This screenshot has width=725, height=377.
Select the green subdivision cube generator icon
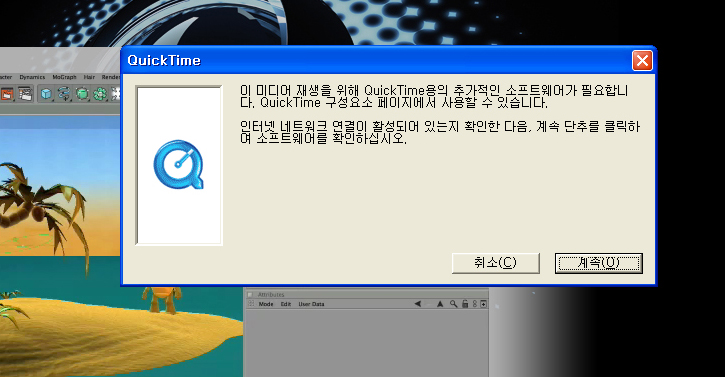82,94
